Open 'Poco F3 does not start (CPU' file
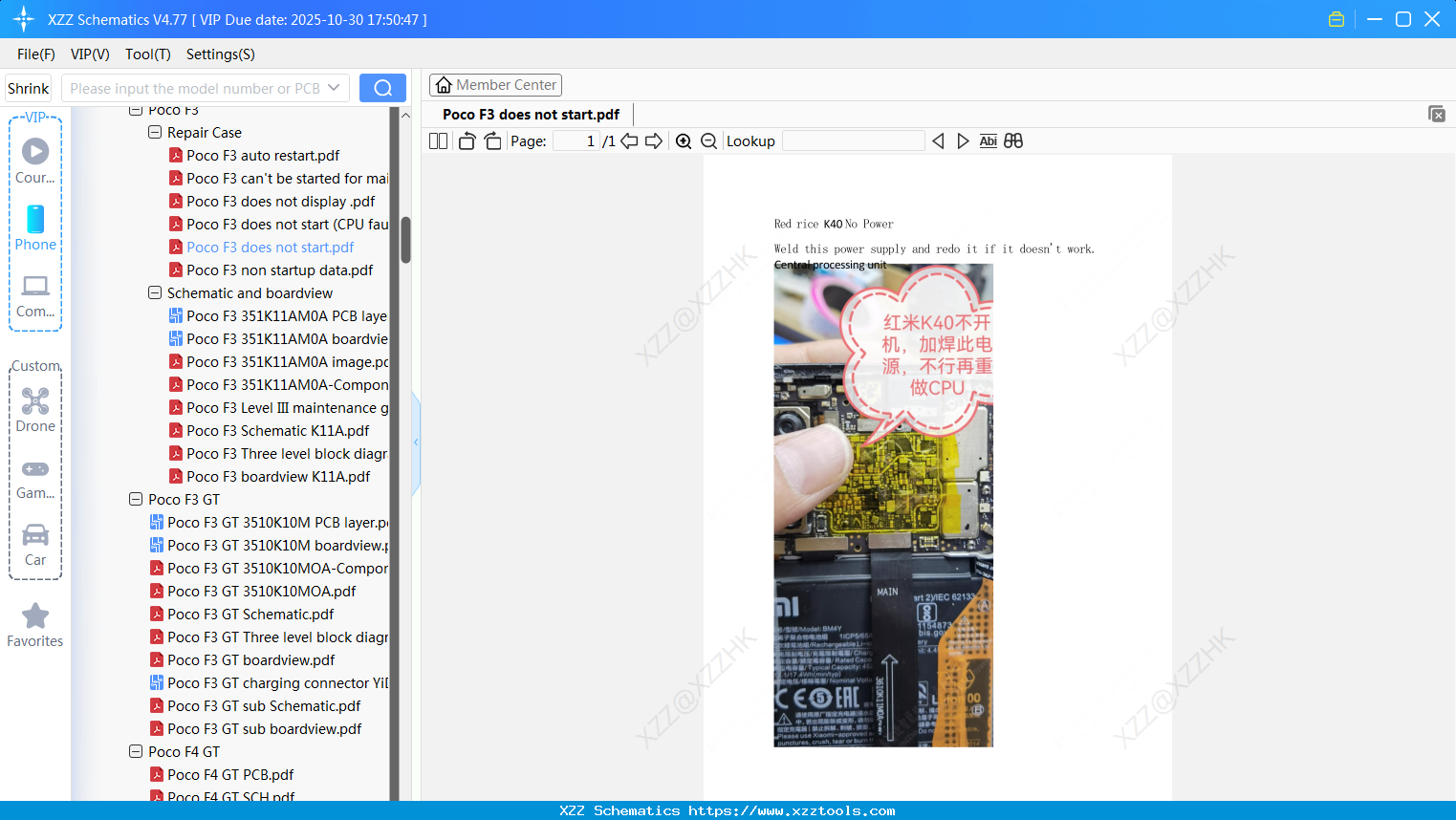This screenshot has height=820, width=1456. (288, 225)
